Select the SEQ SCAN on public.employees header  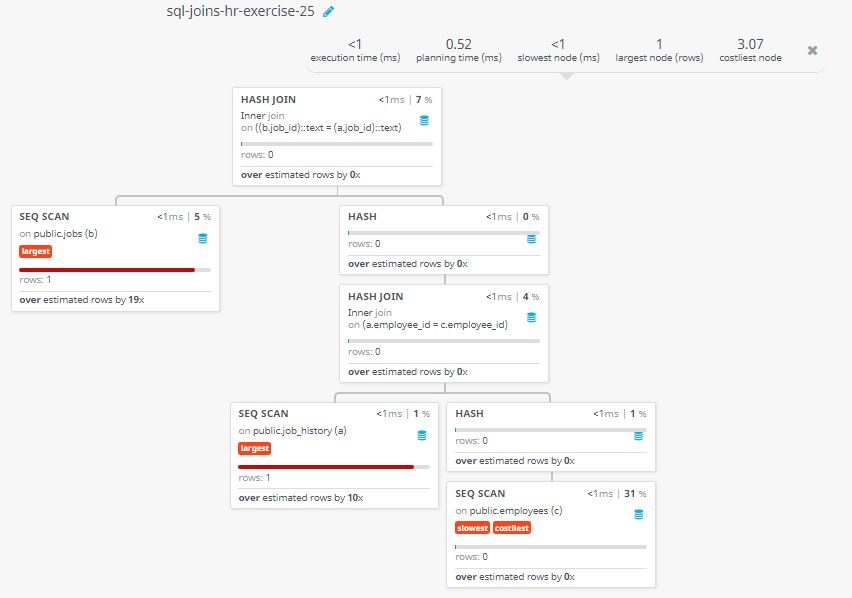(480, 494)
